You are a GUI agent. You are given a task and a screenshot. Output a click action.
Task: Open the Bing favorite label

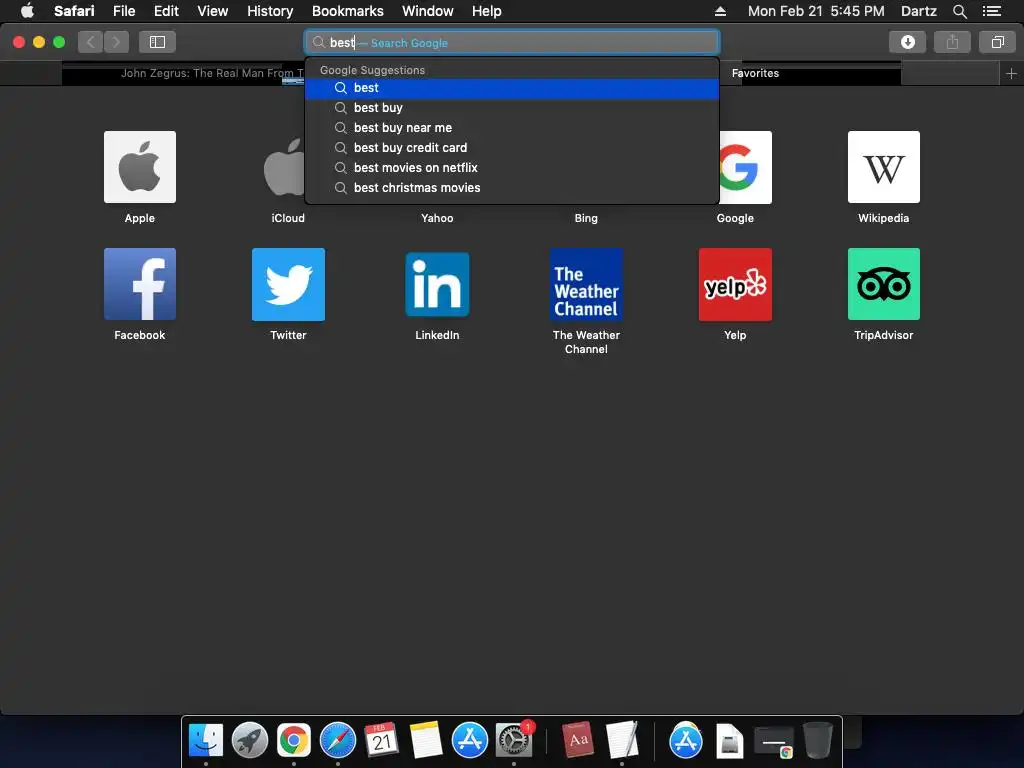586,218
